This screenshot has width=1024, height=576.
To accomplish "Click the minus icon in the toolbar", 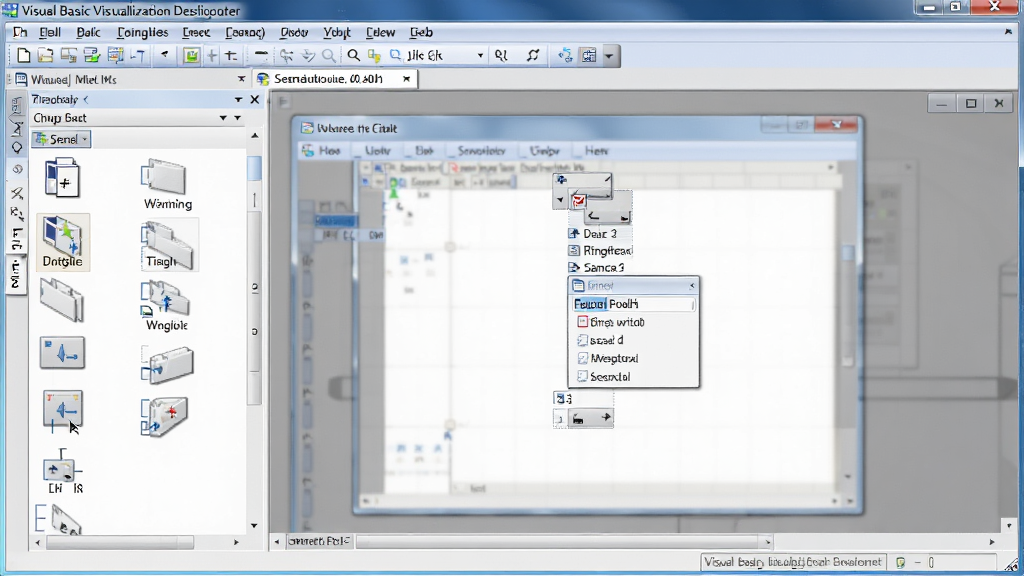I will pyautogui.click(x=261, y=54).
